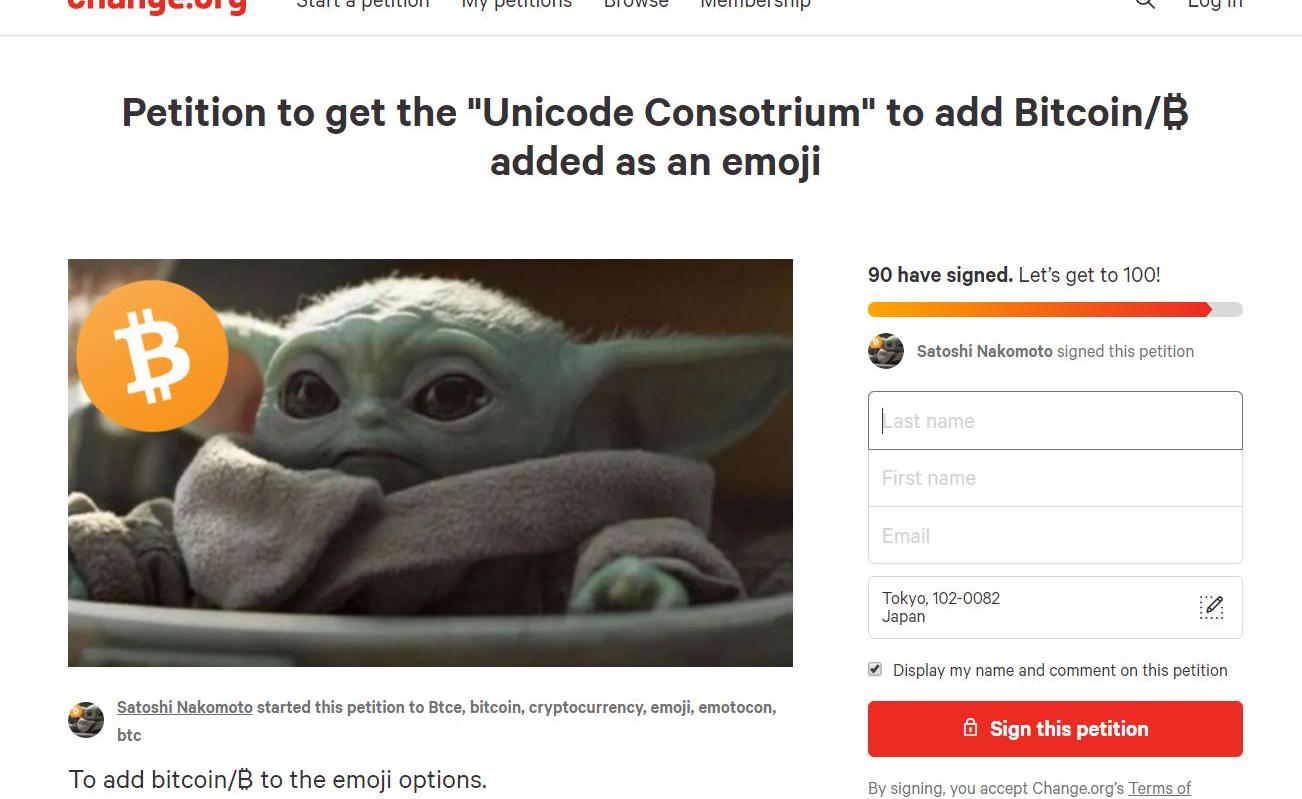Click Satoshi Nakomoto's avatar beside signed notice

tap(886, 351)
